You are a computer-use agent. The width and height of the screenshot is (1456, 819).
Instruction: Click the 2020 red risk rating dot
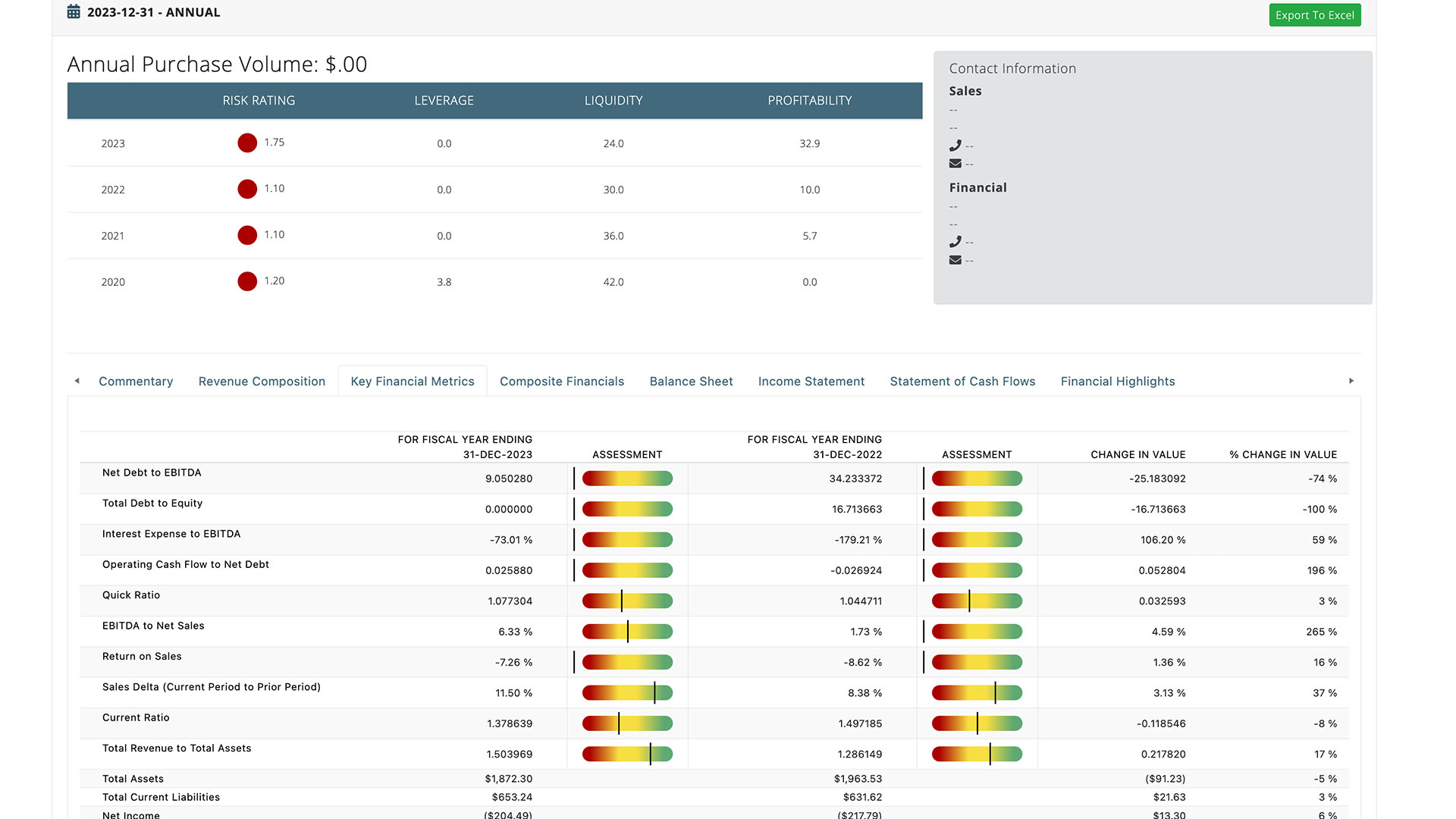point(247,281)
